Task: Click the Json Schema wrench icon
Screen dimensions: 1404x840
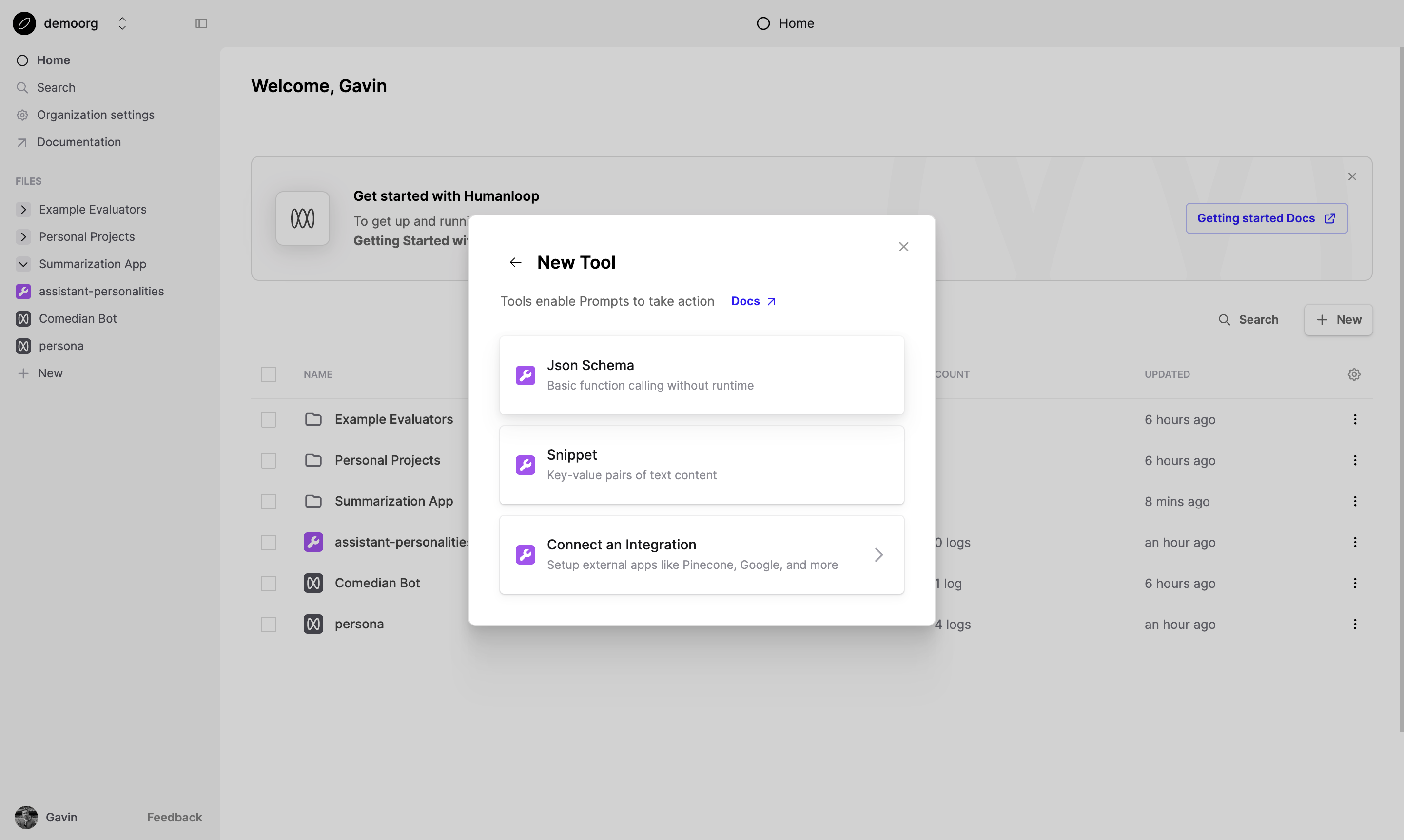Action: (x=525, y=375)
